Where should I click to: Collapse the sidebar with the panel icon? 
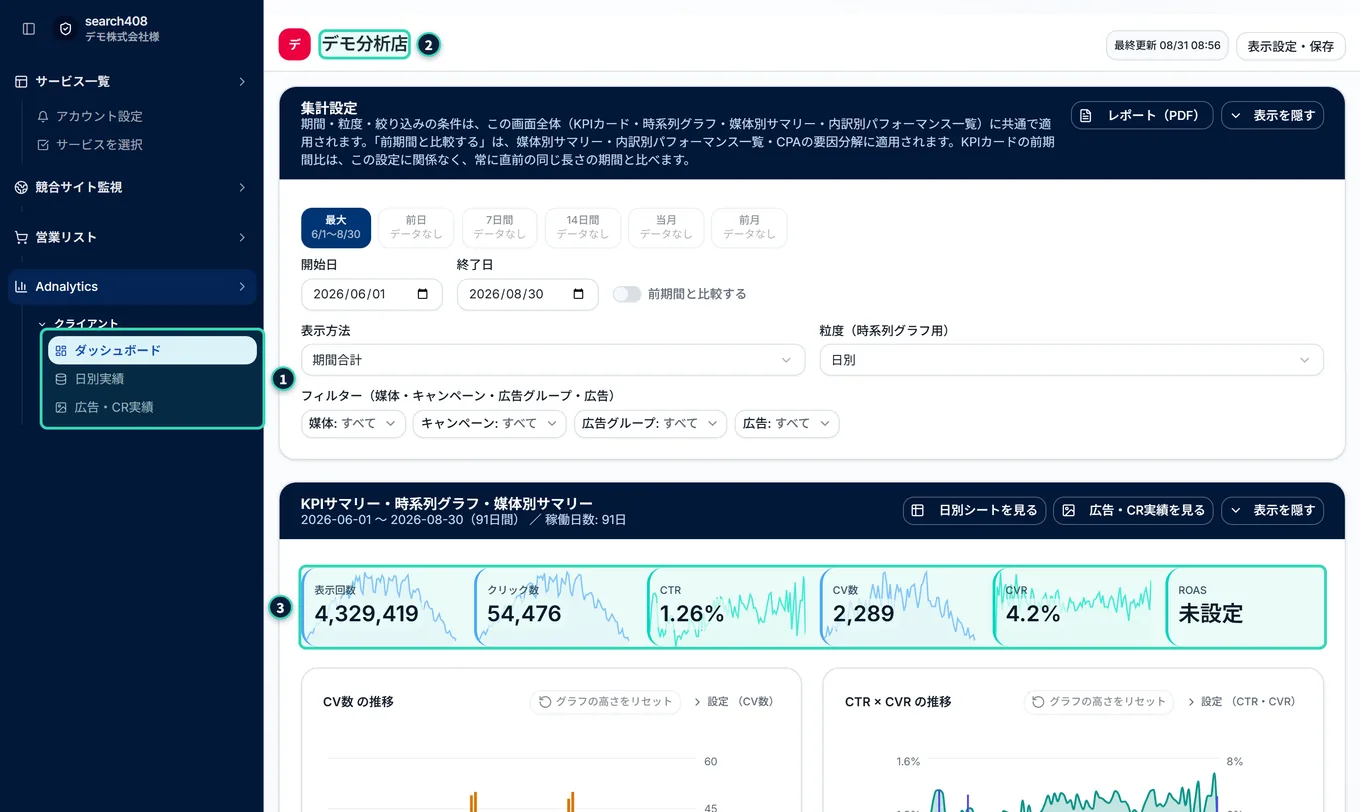pyautogui.click(x=28, y=29)
